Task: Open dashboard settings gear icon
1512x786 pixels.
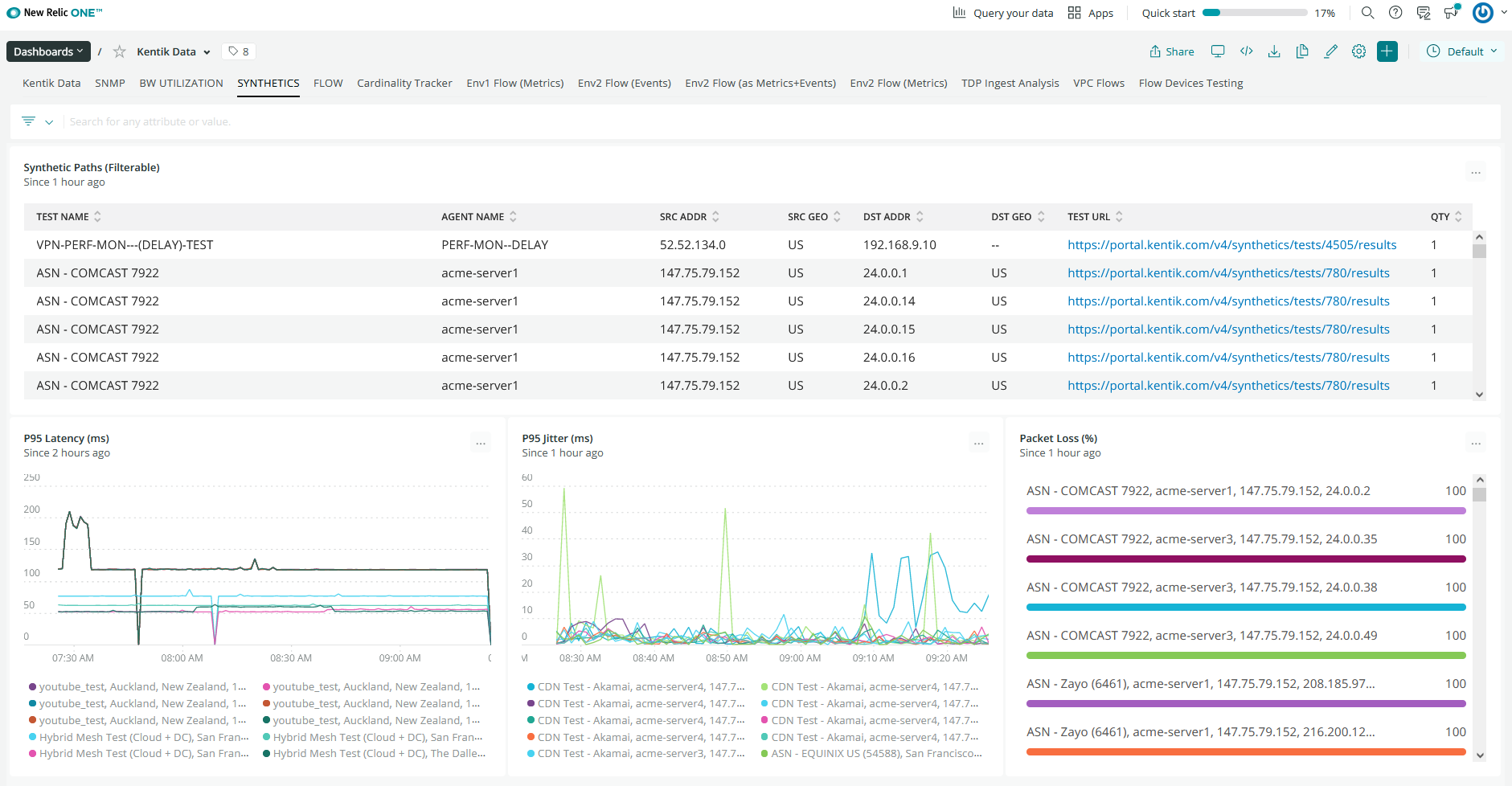Action: click(x=1358, y=51)
